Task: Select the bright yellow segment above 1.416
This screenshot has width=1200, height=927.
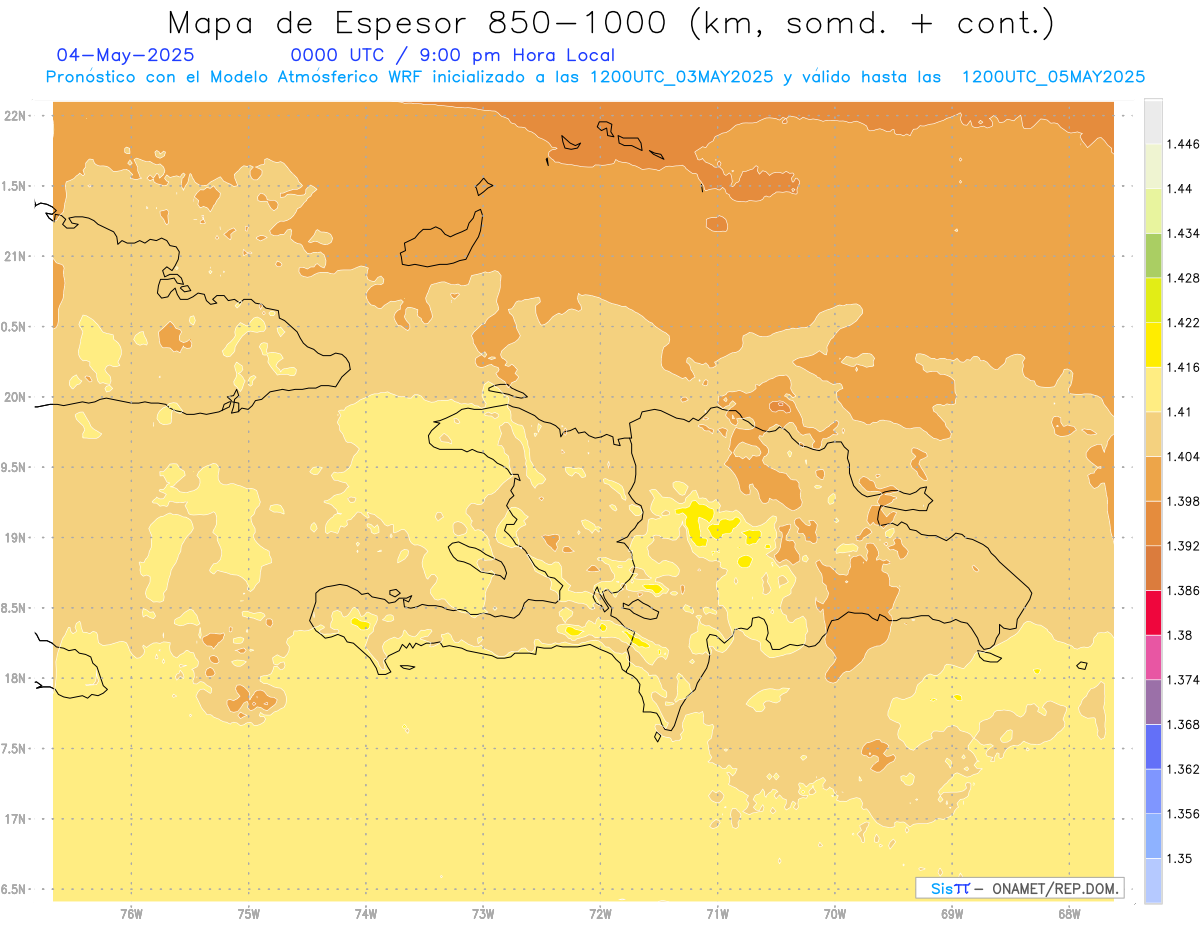Action: pyautogui.click(x=1153, y=344)
